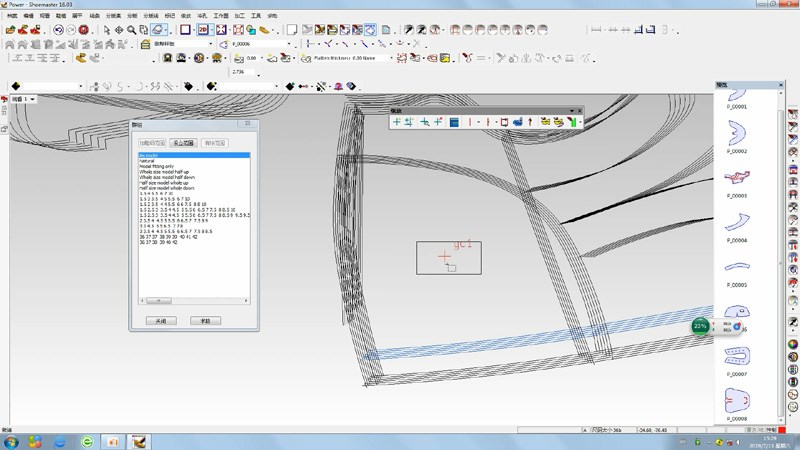The height and width of the screenshot is (450, 800).
Task: Click the blue calculator icon in floating toolbar
Action: tap(453, 122)
